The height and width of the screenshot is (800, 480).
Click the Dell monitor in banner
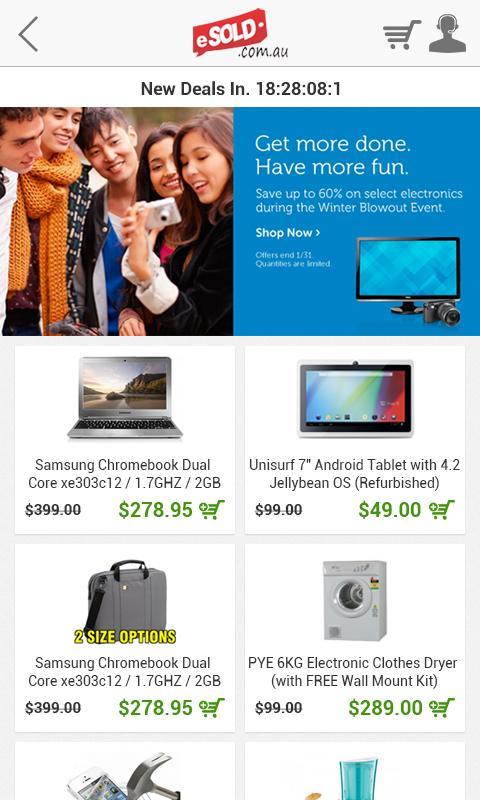point(408,276)
